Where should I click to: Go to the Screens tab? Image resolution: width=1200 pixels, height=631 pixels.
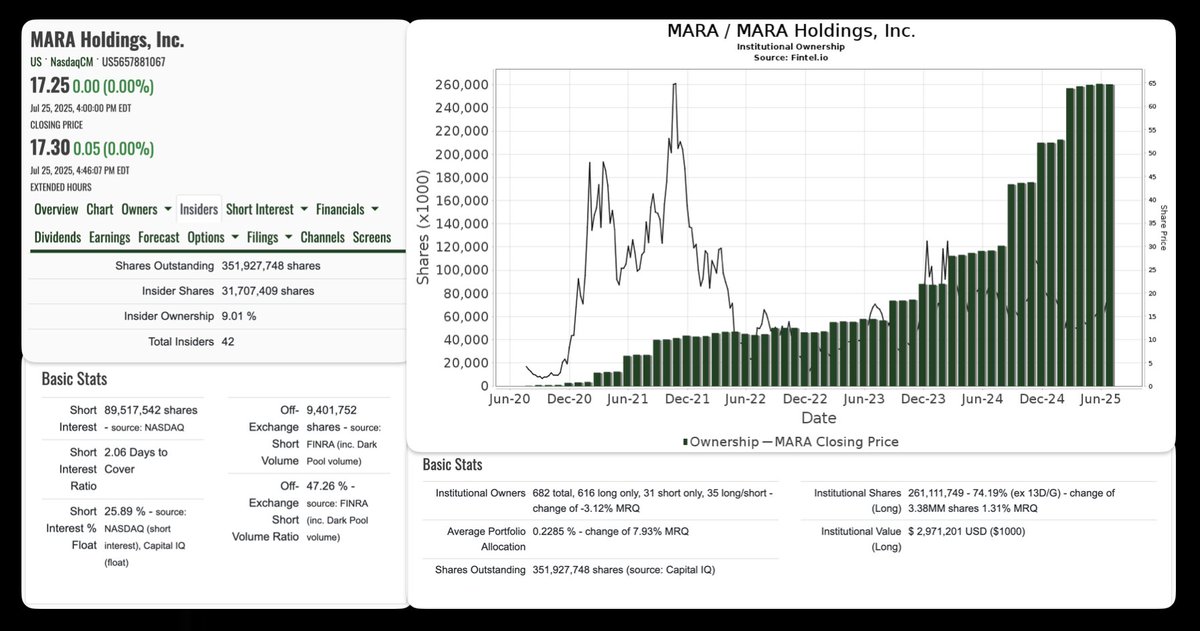click(x=372, y=237)
